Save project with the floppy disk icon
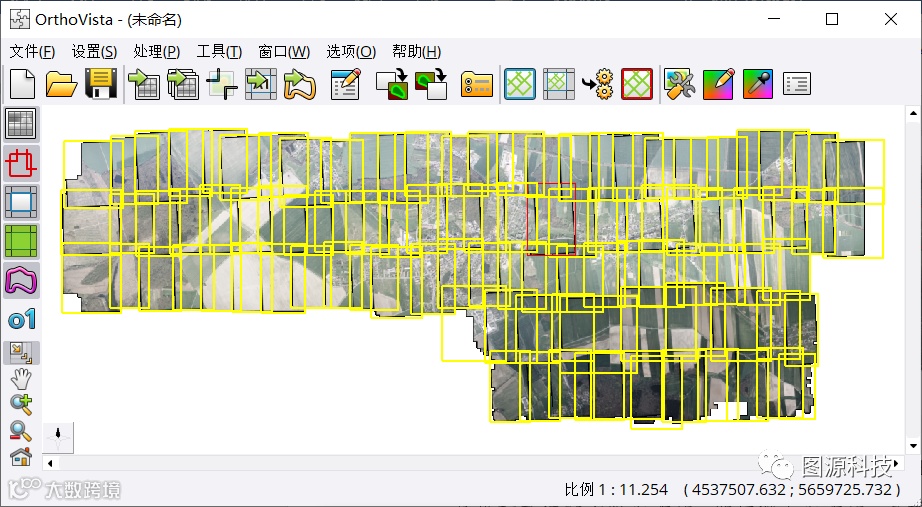Screen dimensions: 922x507 [x=101, y=84]
